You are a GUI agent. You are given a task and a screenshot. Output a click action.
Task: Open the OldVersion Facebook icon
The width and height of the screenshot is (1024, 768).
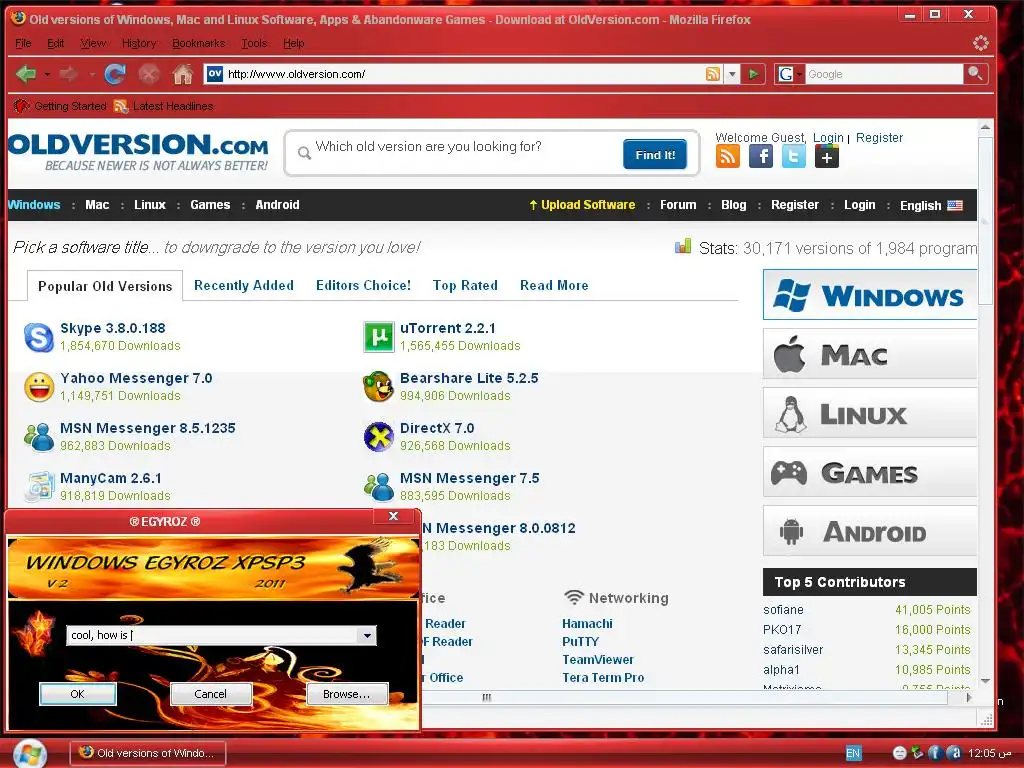click(761, 157)
